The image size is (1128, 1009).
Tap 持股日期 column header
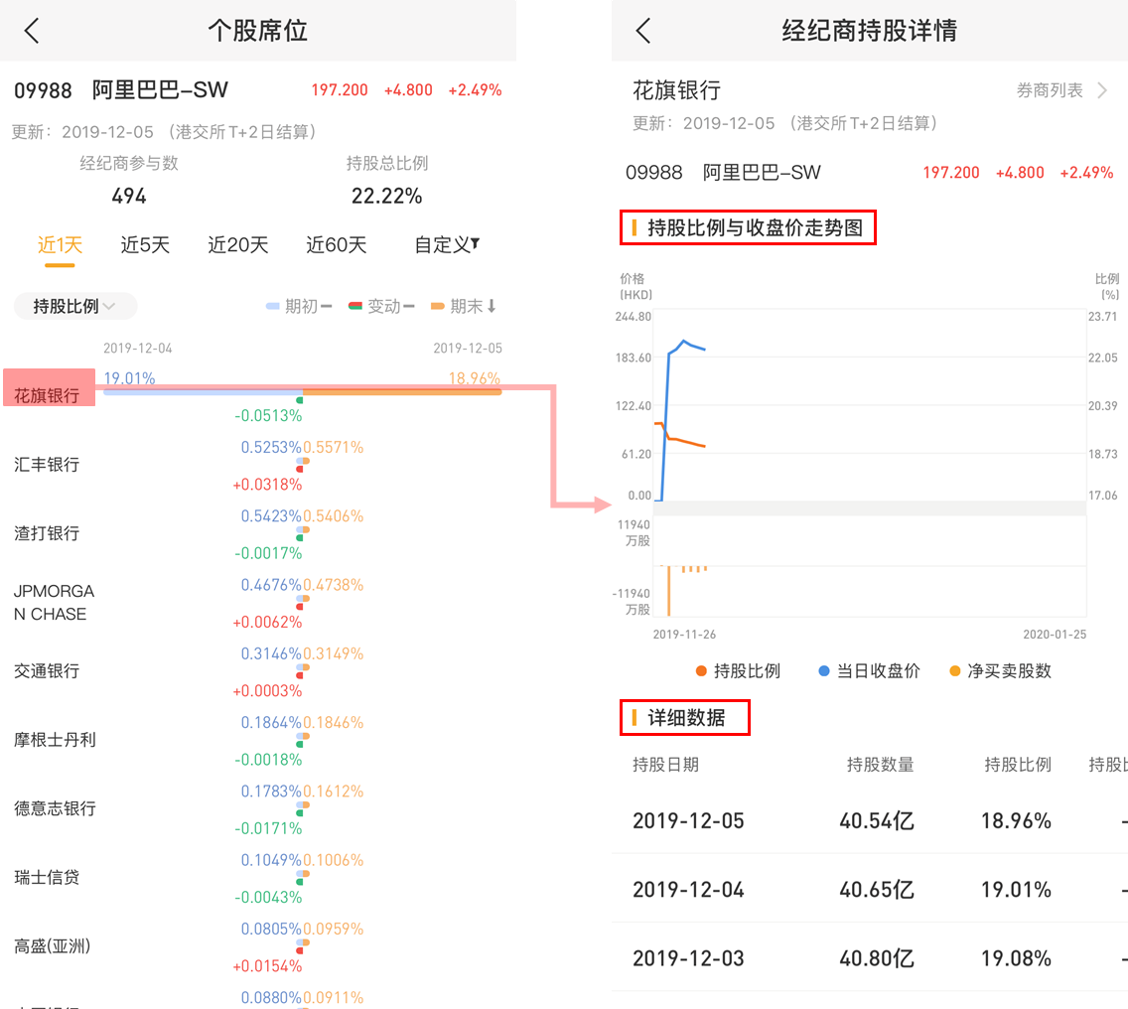click(665, 764)
